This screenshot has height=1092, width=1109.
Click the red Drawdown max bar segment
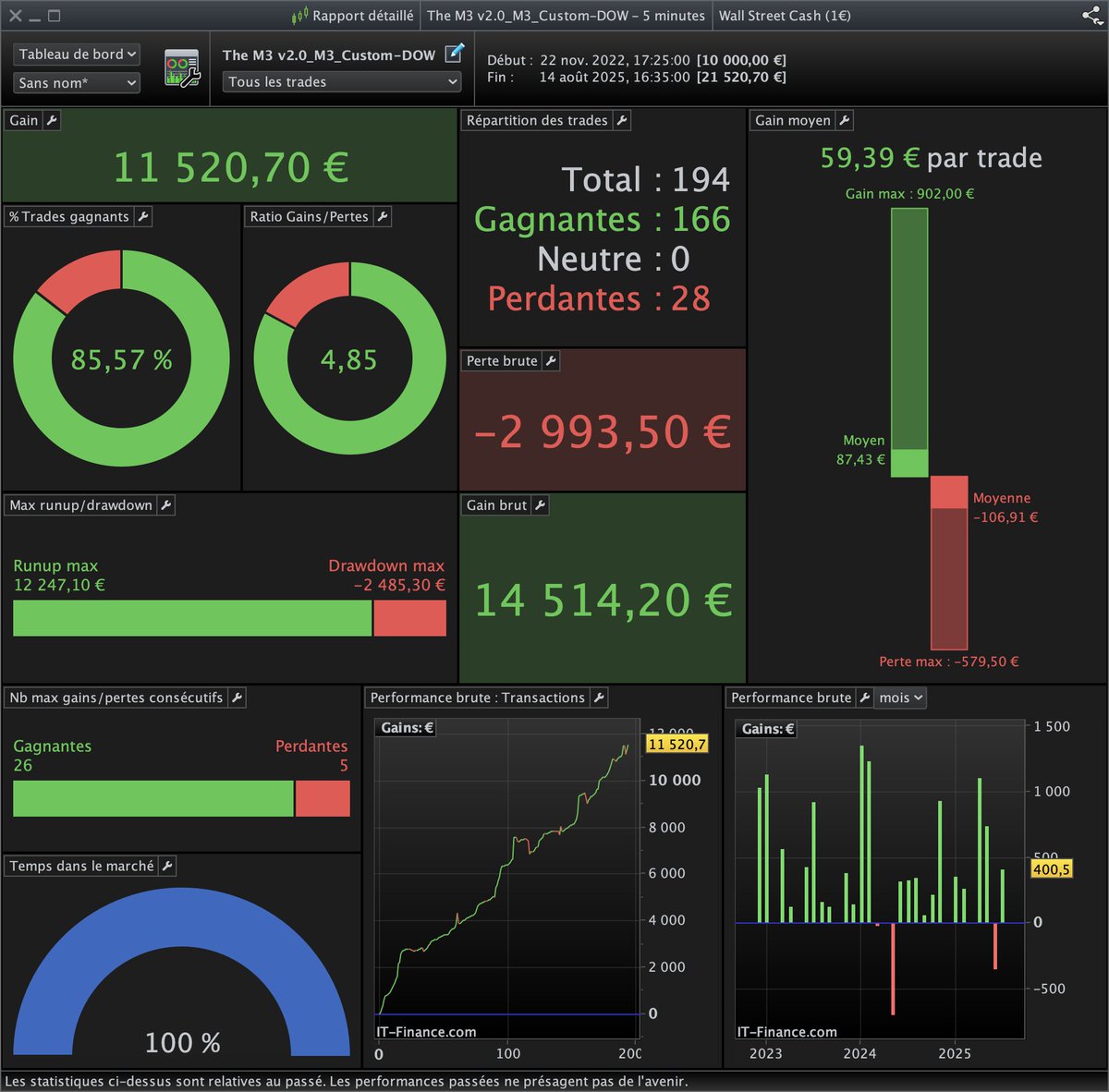(x=409, y=618)
